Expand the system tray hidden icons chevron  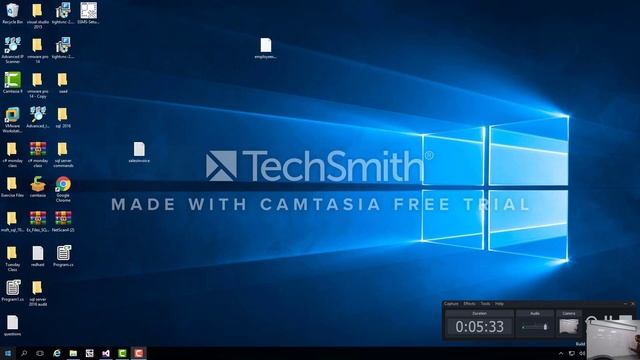coord(561,353)
